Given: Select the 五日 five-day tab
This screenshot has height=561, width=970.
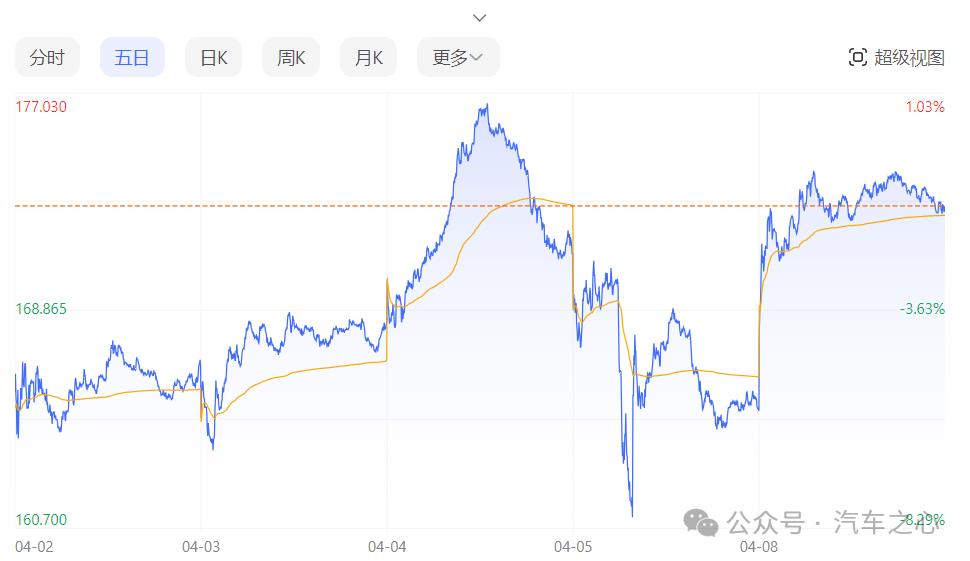Looking at the screenshot, I should (x=132, y=58).
